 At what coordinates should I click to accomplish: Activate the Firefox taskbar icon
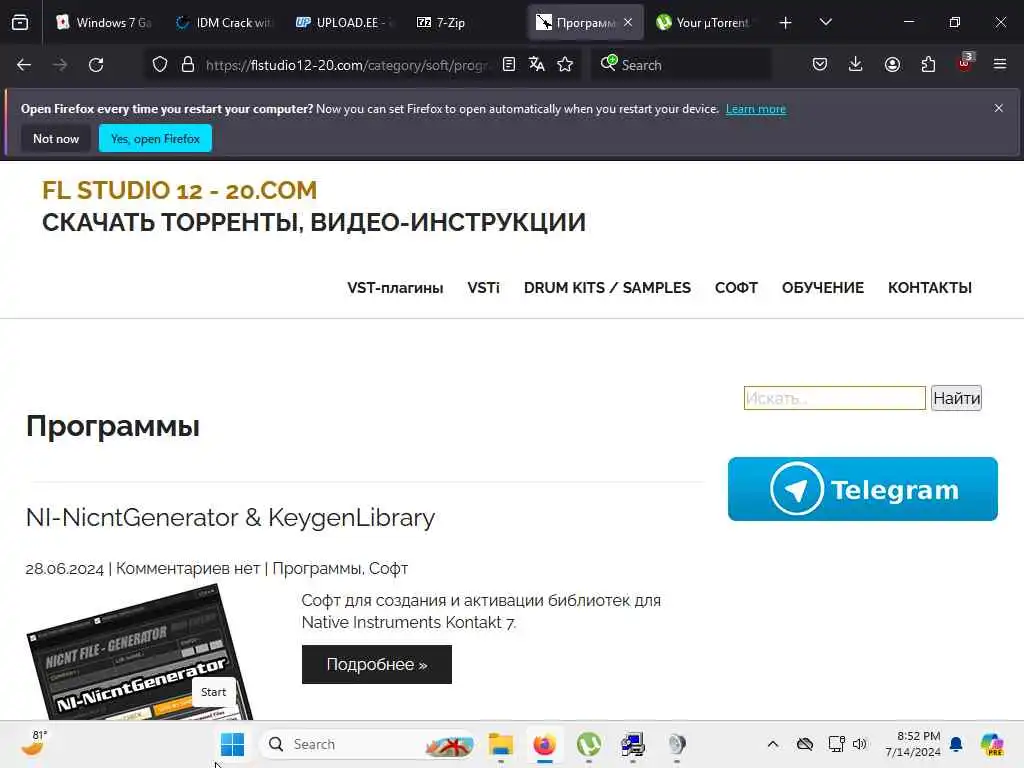[x=545, y=744]
